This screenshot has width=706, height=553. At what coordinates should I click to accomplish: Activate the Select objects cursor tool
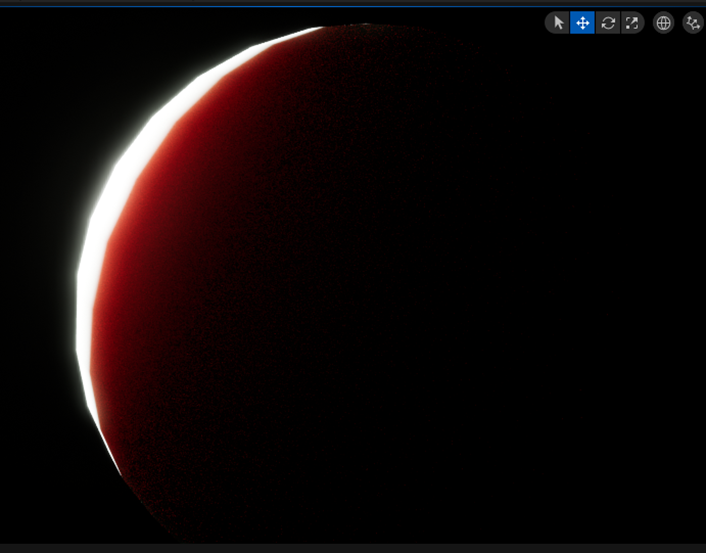558,23
